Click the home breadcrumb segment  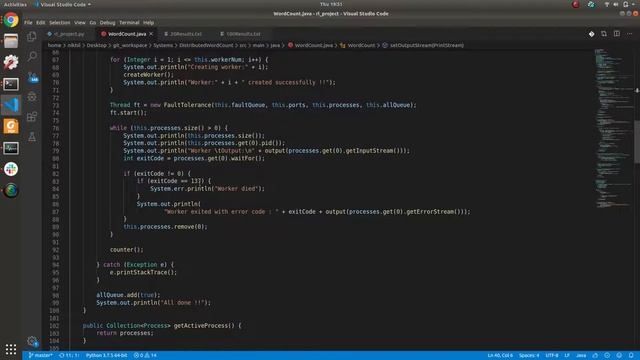point(54,45)
